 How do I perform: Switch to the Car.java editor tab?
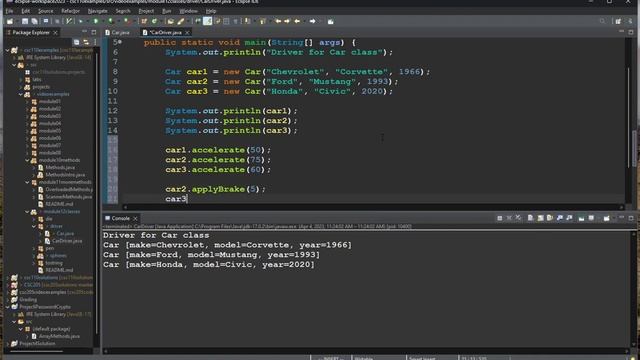118,32
